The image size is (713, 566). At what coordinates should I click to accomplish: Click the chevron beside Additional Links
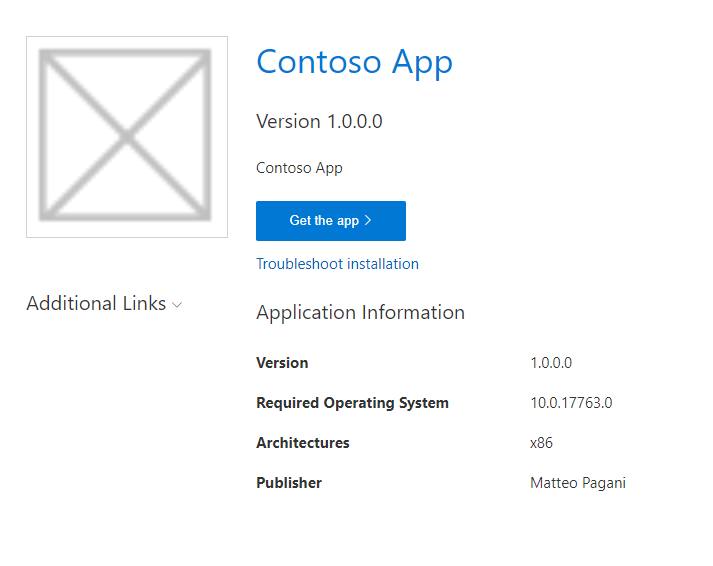coord(177,305)
